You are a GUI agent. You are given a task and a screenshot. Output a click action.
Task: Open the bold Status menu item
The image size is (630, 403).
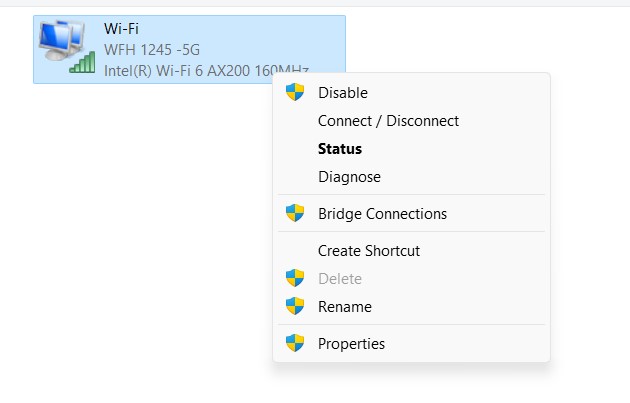click(x=340, y=149)
